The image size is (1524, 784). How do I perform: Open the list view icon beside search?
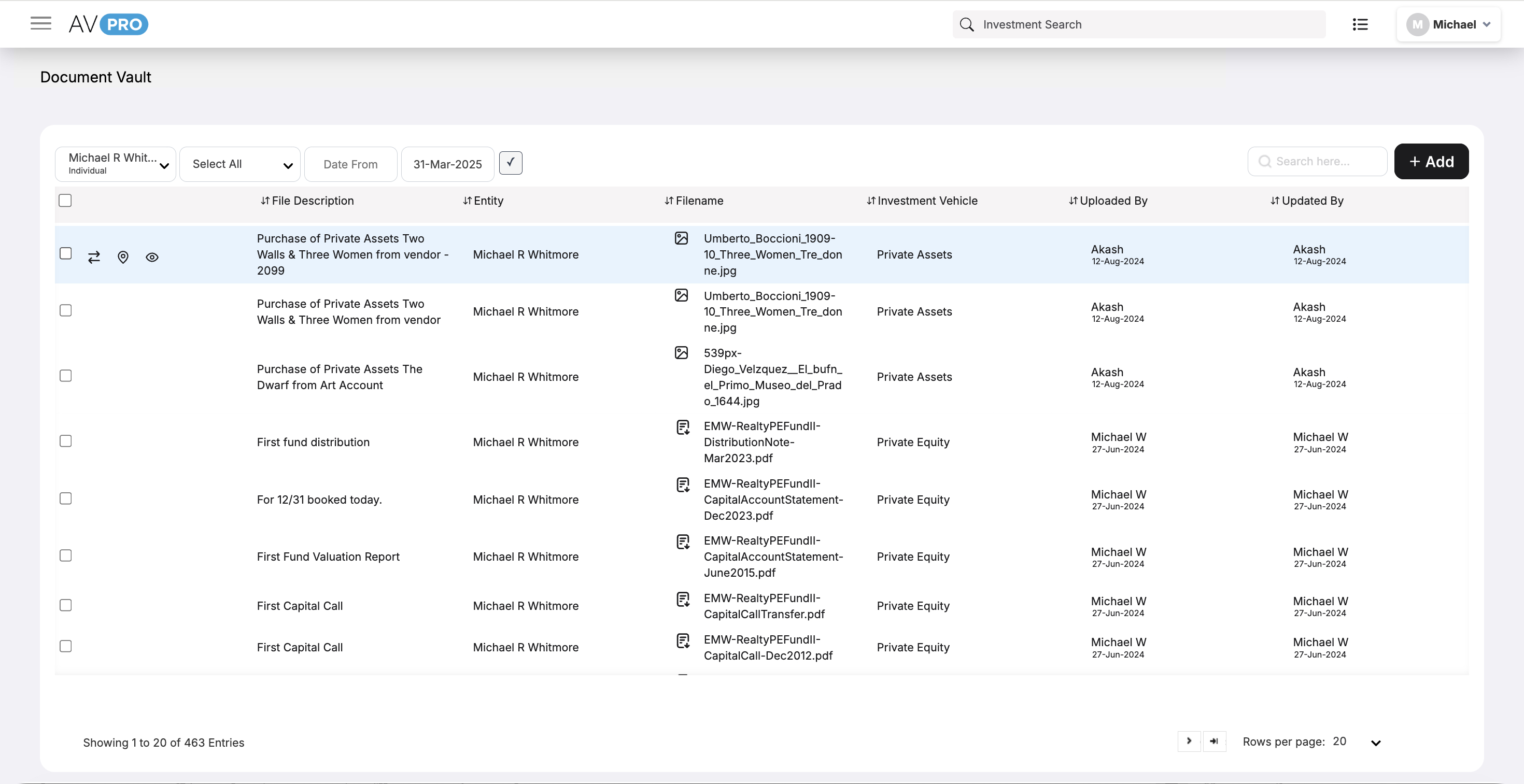click(1360, 24)
